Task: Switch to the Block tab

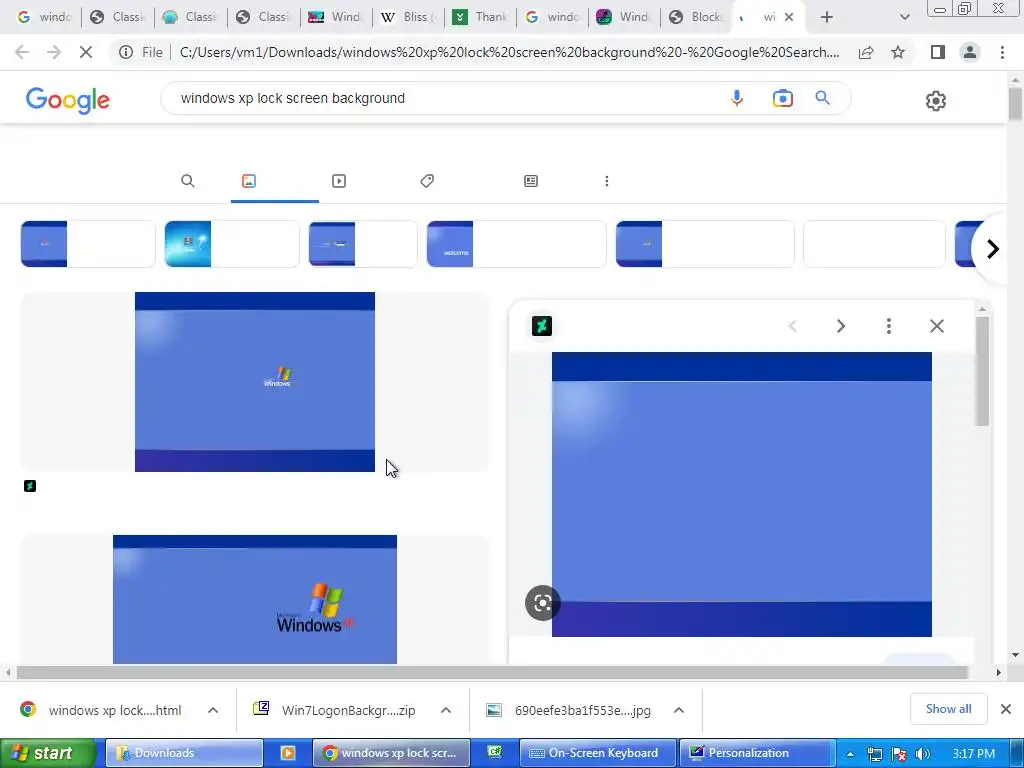Action: [x=697, y=17]
